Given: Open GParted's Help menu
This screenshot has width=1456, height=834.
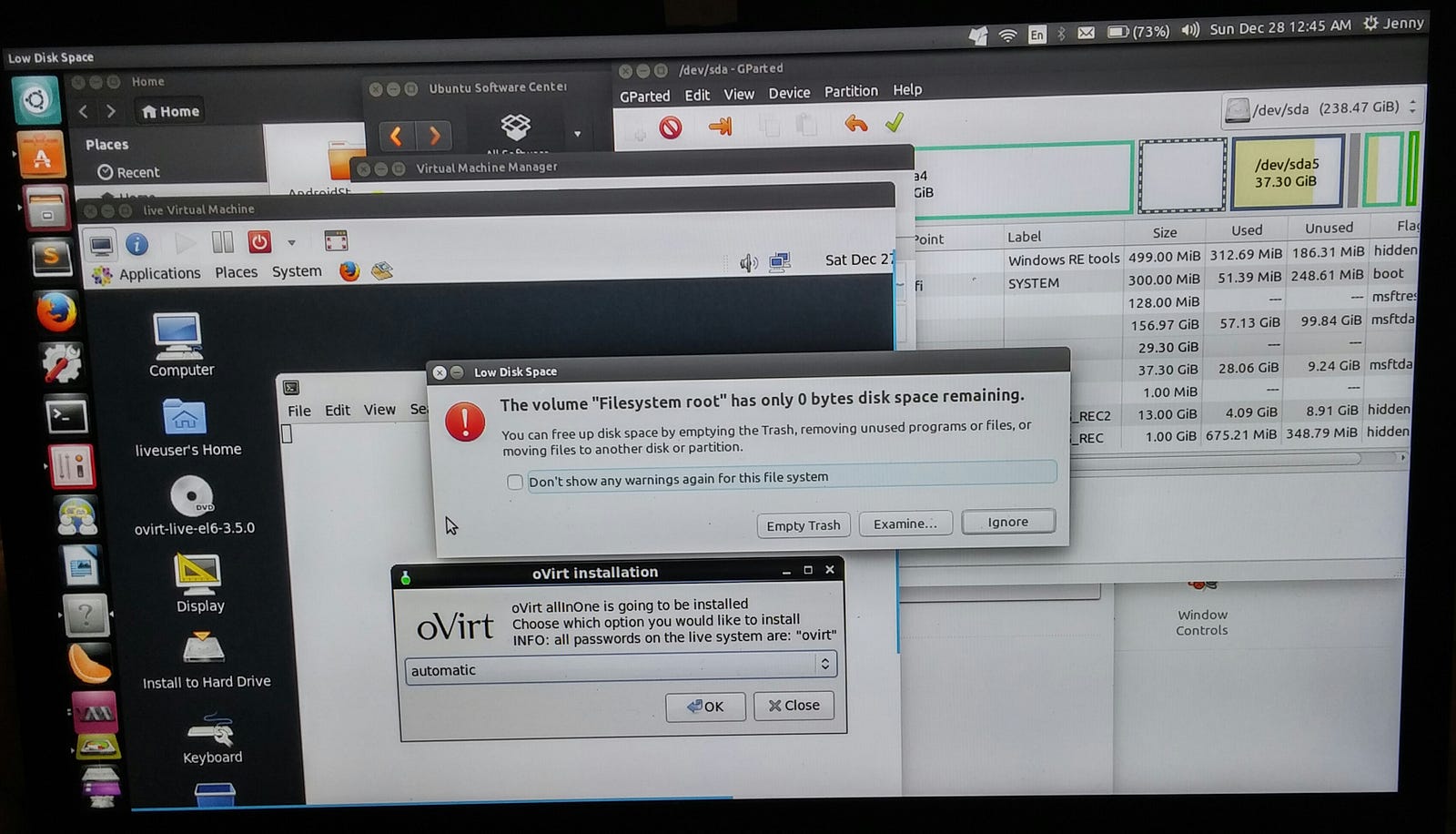Looking at the screenshot, I should click(907, 89).
